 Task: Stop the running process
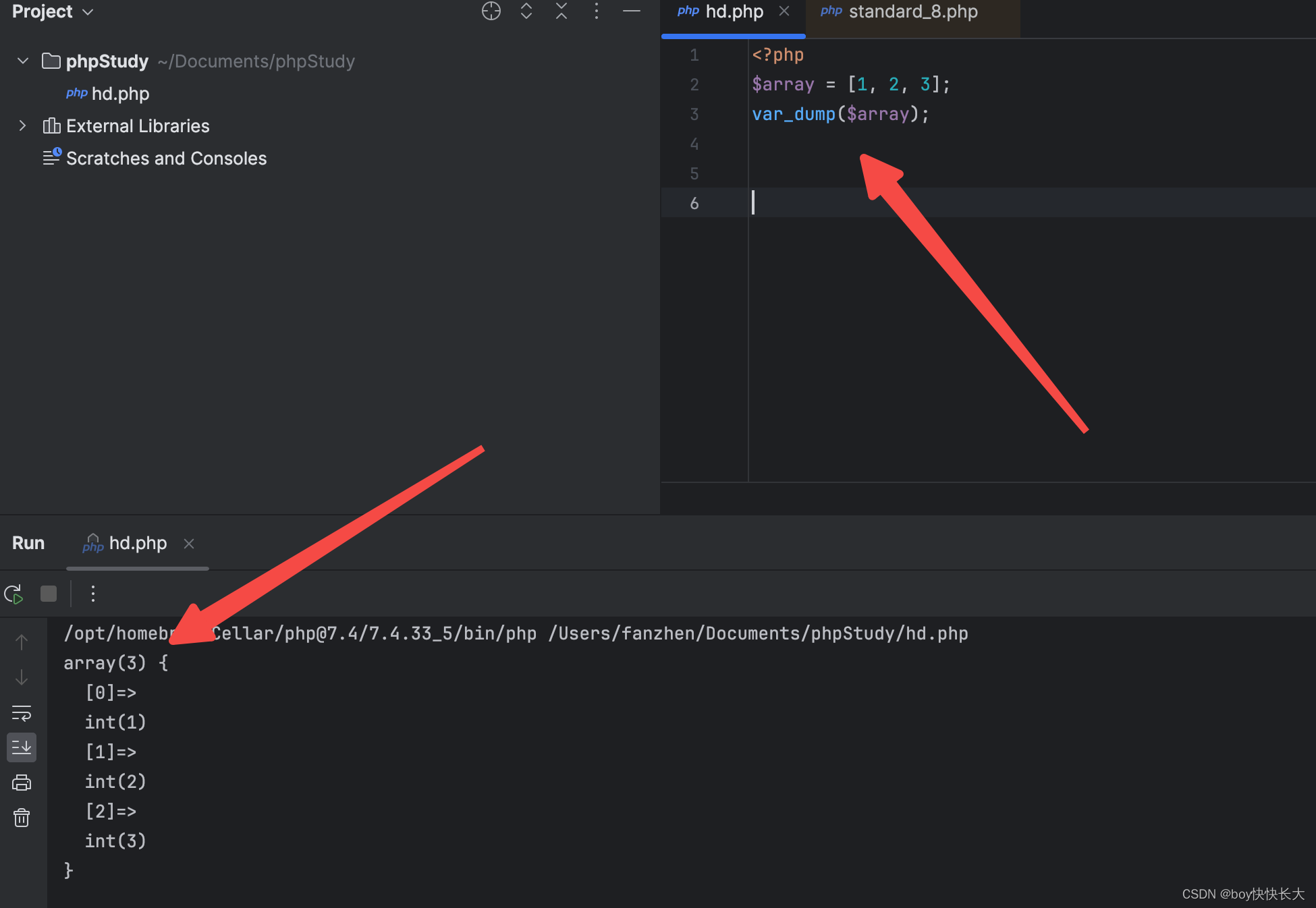point(49,594)
